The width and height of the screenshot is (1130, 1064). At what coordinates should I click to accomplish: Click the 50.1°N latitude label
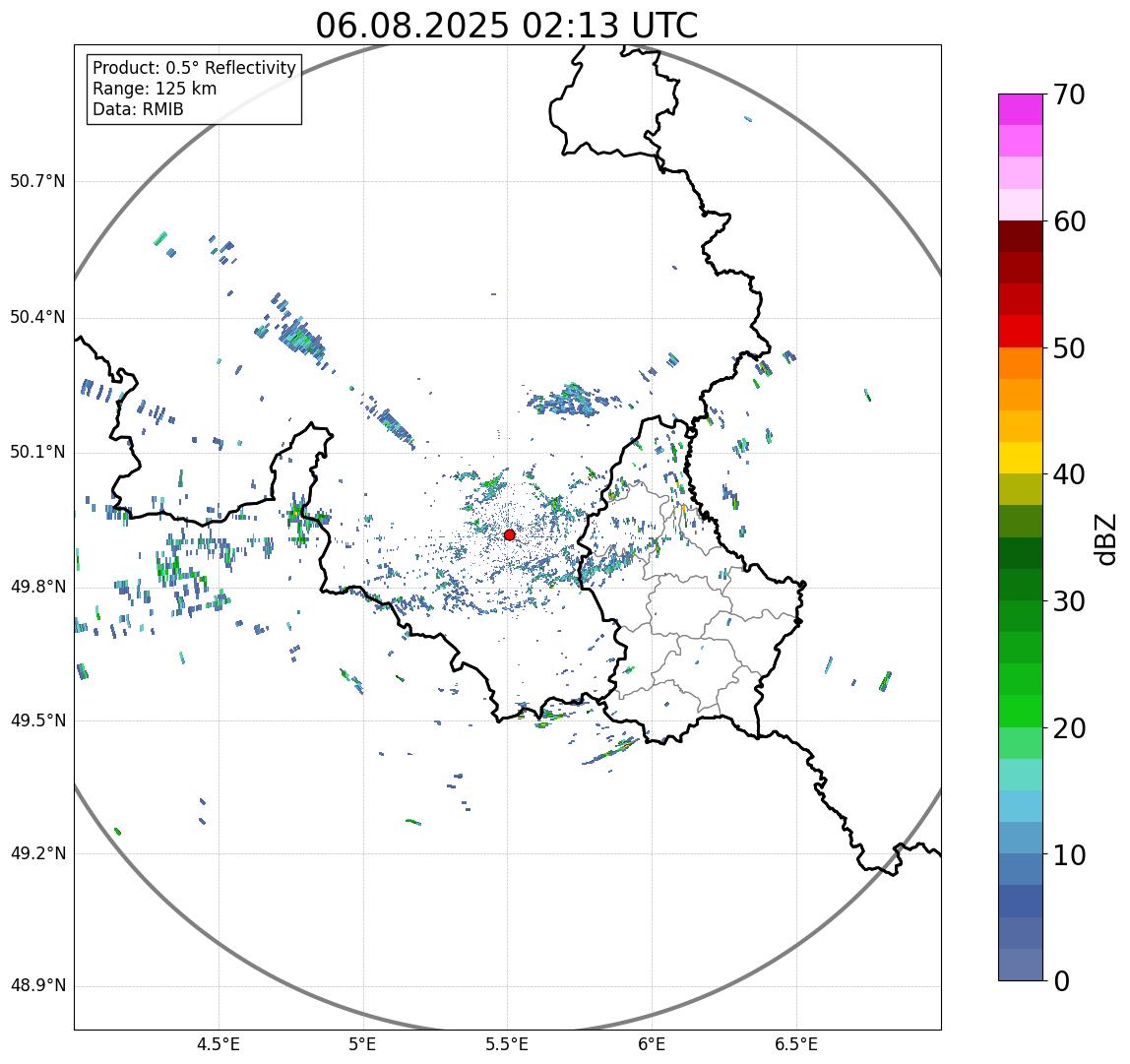[x=37, y=453]
